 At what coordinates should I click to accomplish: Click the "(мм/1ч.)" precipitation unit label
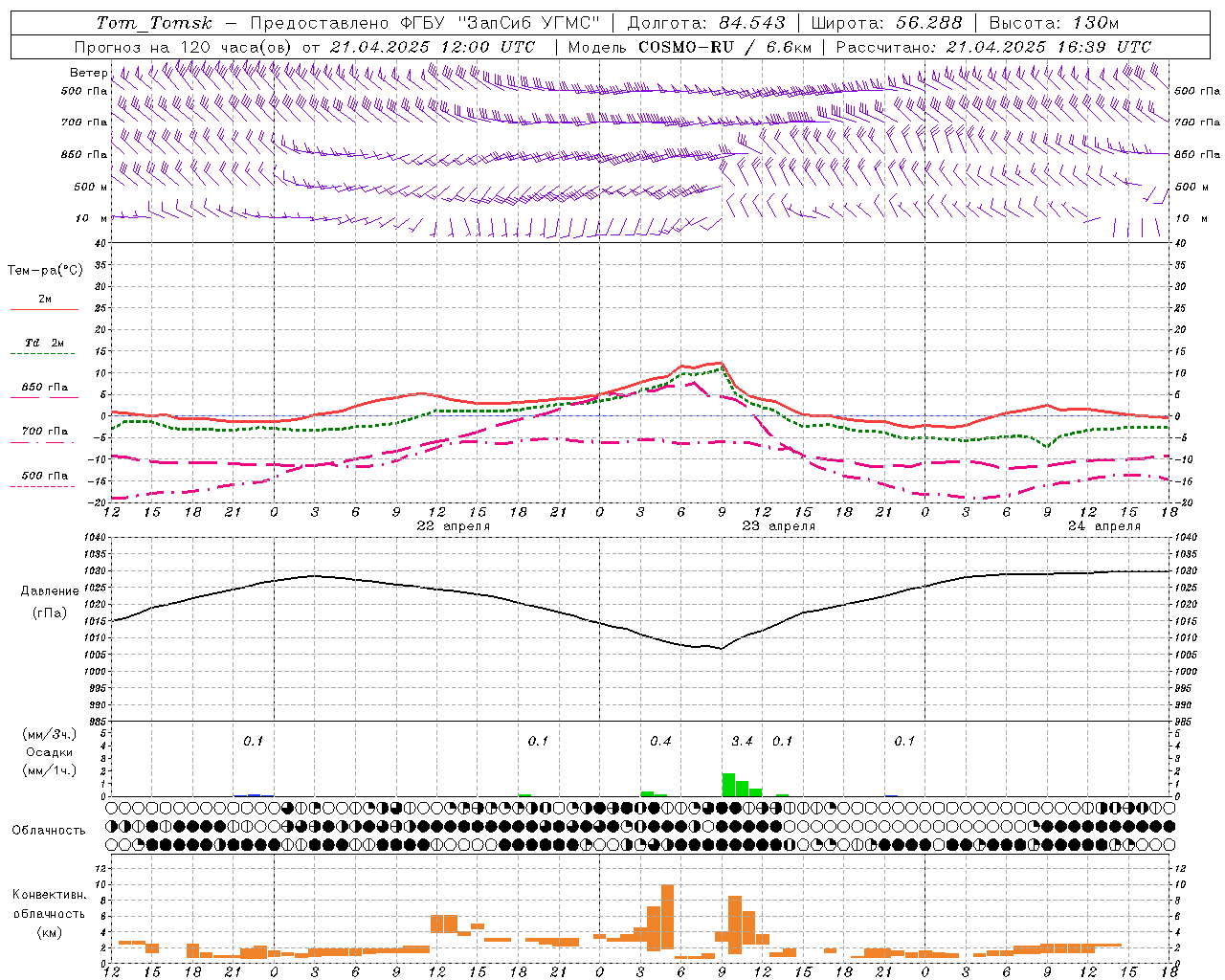[x=50, y=770]
